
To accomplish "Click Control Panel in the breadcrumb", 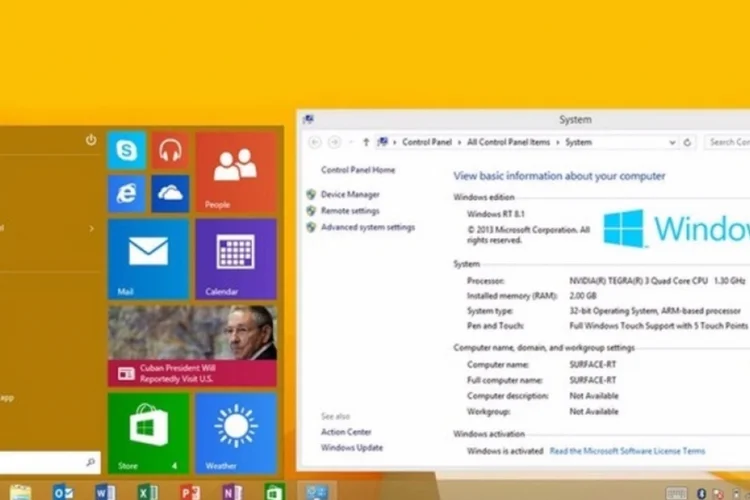I will (x=427, y=142).
